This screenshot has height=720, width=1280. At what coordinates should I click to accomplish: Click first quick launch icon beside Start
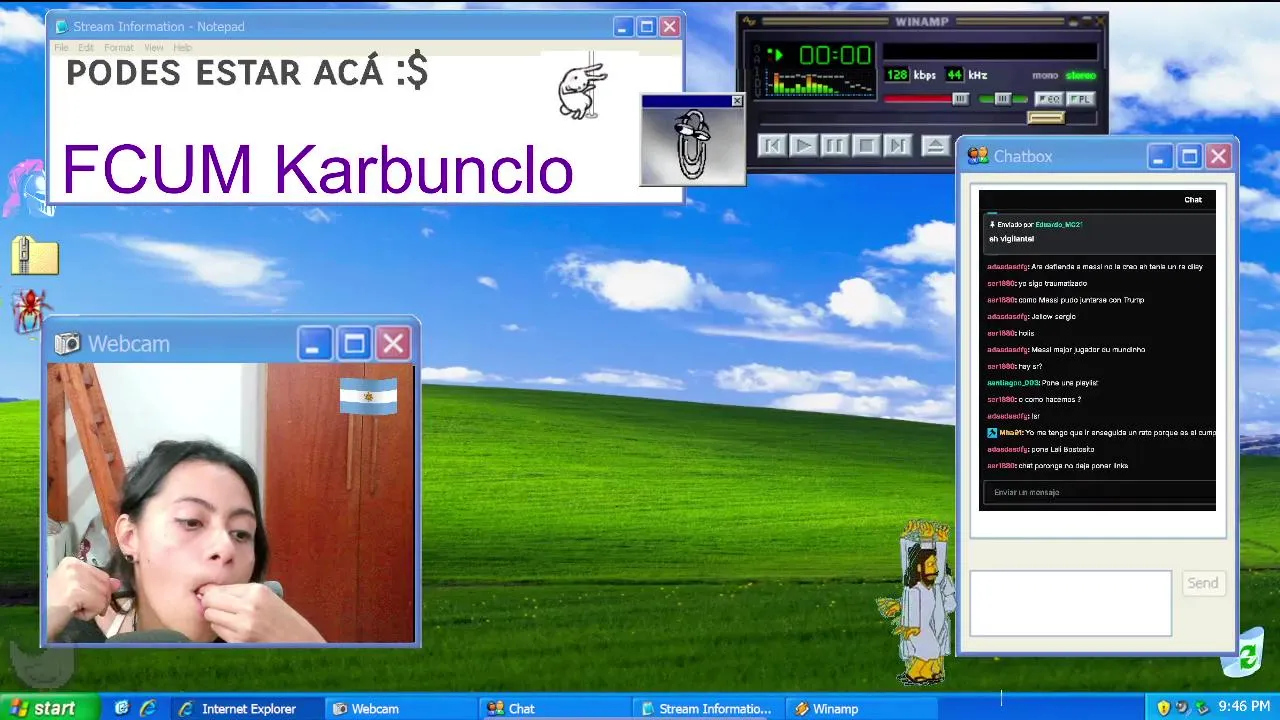tap(122, 708)
